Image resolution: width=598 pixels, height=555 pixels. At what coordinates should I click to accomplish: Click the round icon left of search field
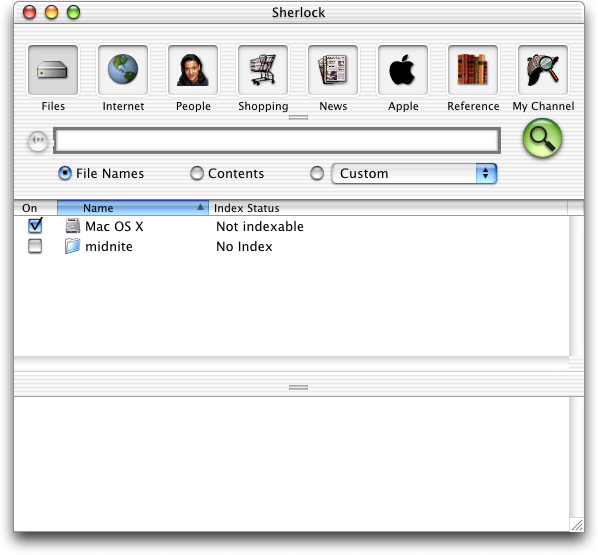pos(38,141)
